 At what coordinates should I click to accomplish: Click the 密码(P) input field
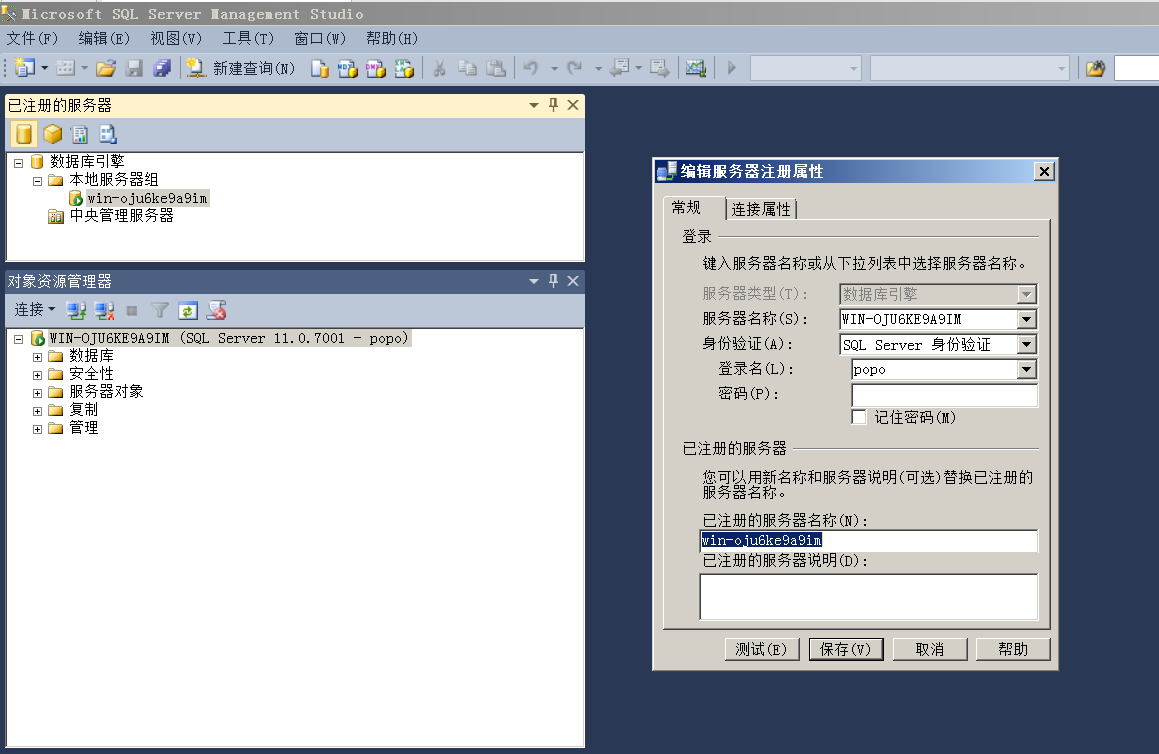[944, 395]
